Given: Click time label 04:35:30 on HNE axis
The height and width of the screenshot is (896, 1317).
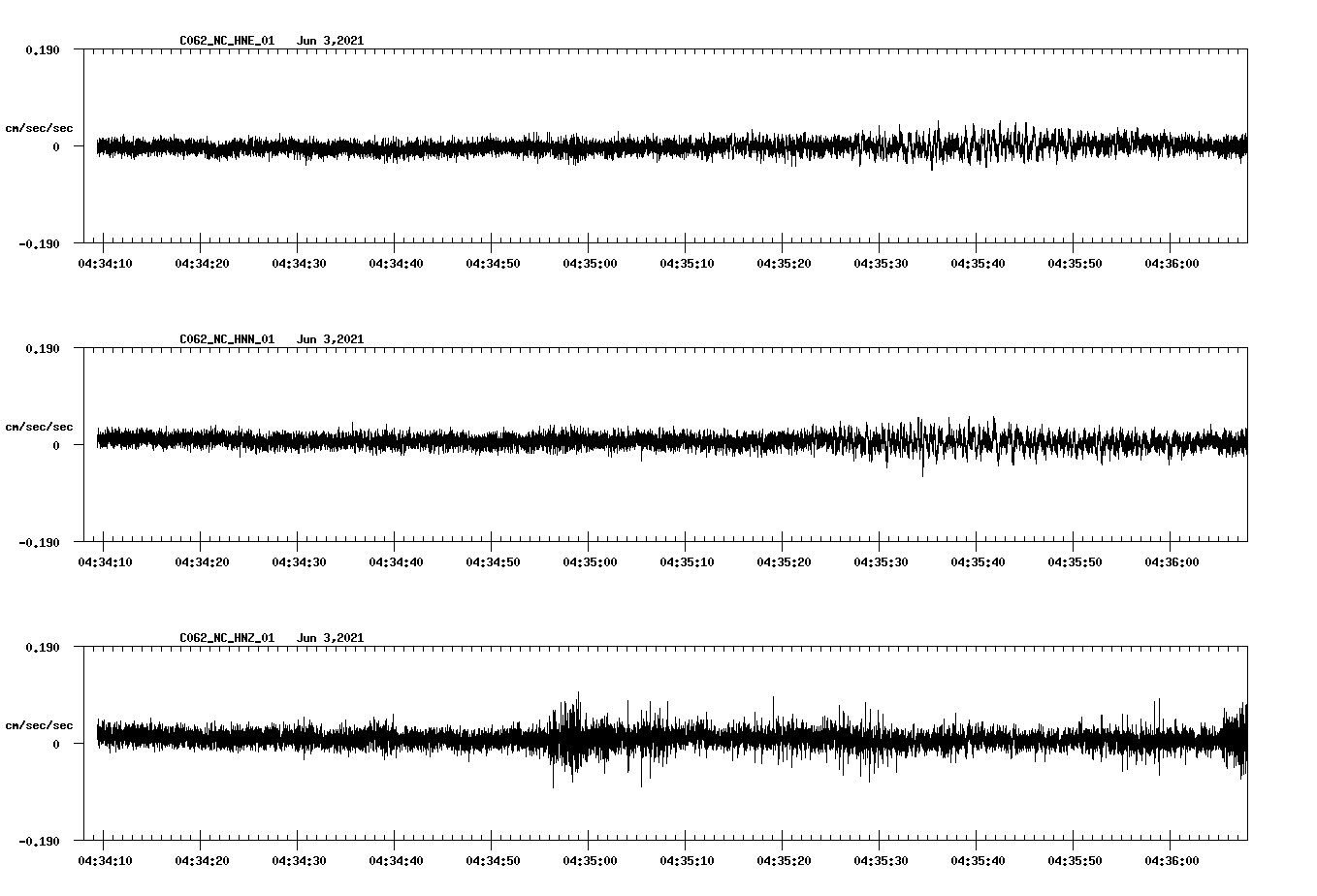Looking at the screenshot, I should [x=881, y=264].
